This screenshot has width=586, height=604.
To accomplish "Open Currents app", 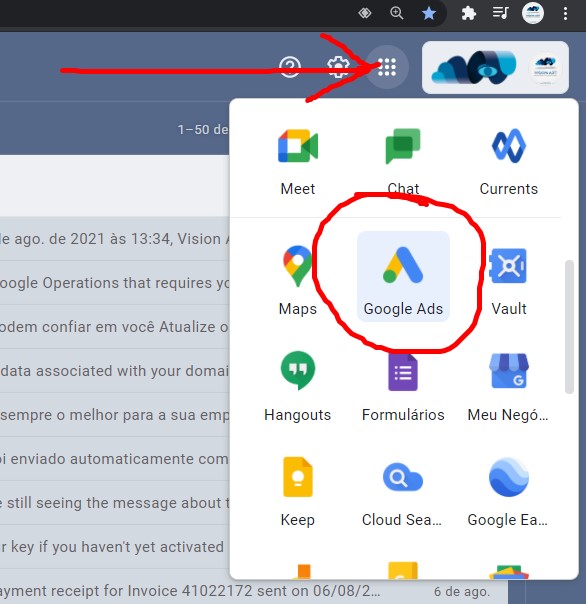I will (x=509, y=162).
